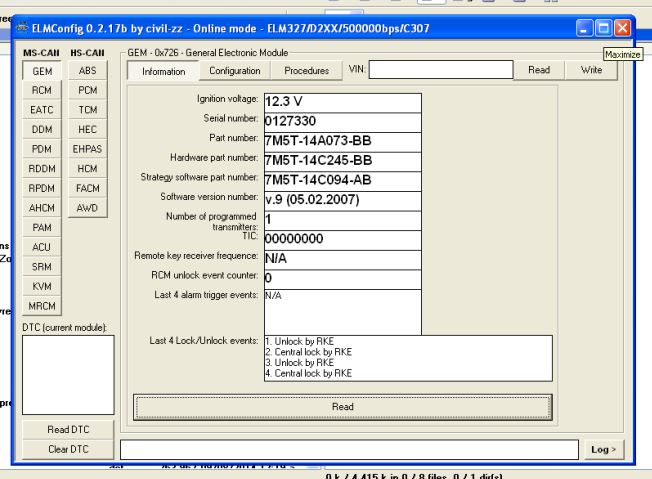The width and height of the screenshot is (652, 479).
Task: Click the number of programmed transmitters value
Action: coord(343,220)
